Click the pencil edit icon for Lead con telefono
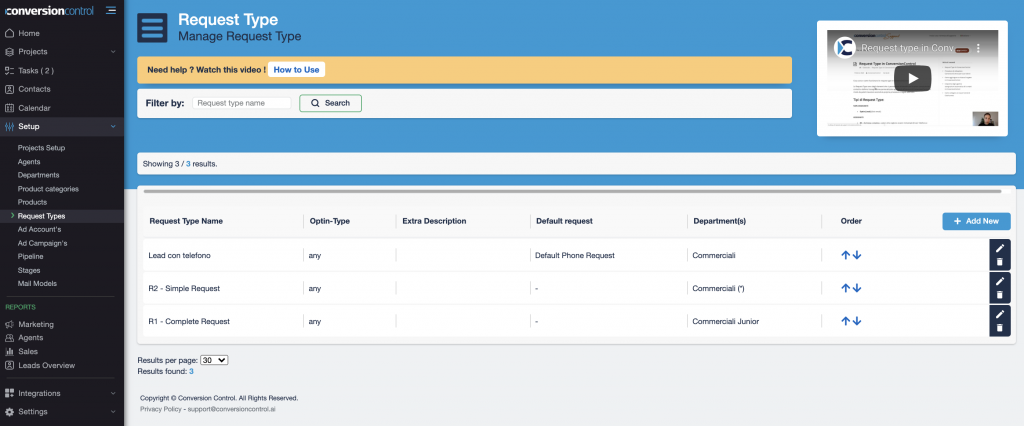The height and width of the screenshot is (426, 1024). point(999,248)
